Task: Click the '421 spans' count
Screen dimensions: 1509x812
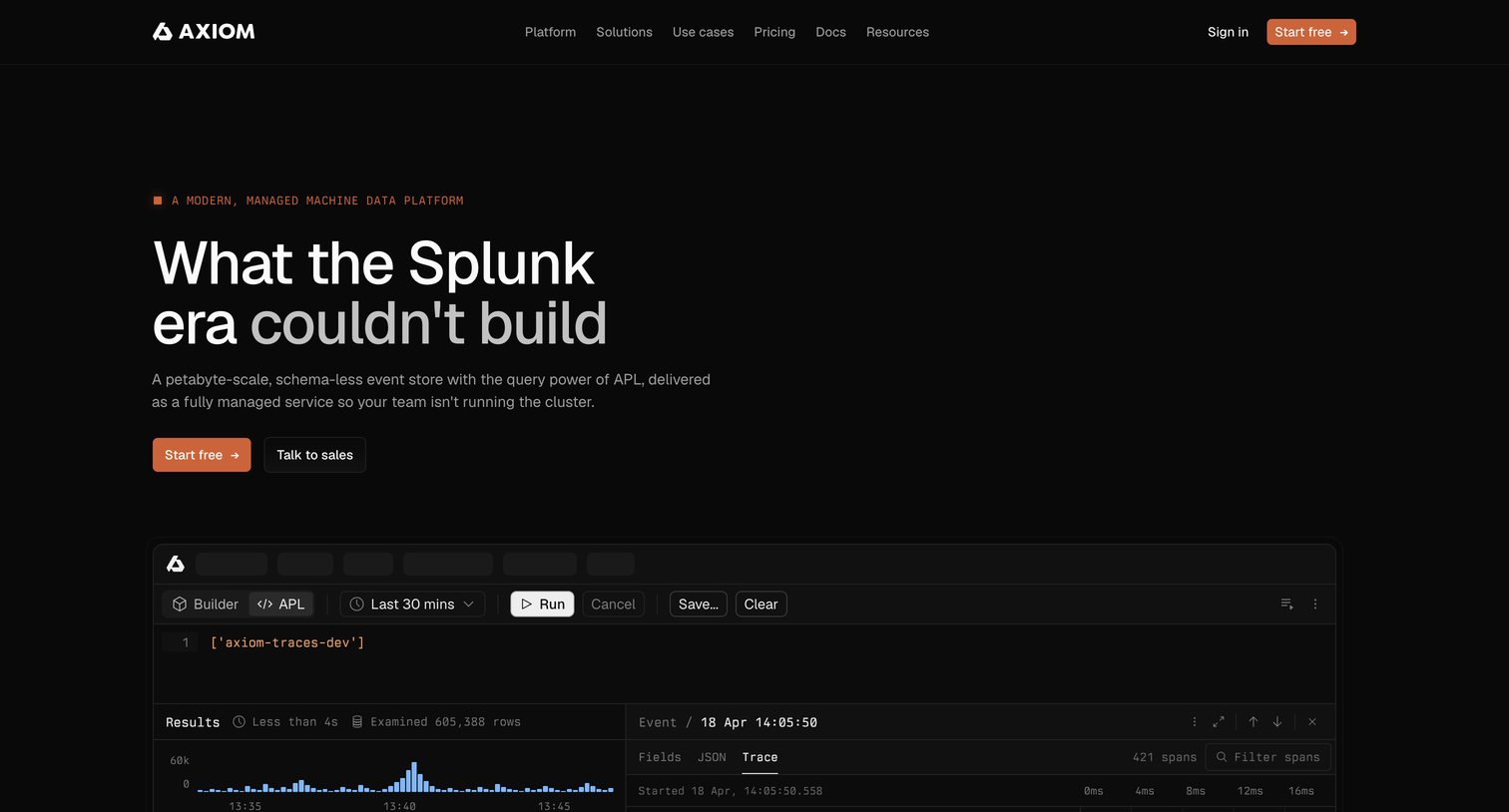Action: coord(1164,757)
